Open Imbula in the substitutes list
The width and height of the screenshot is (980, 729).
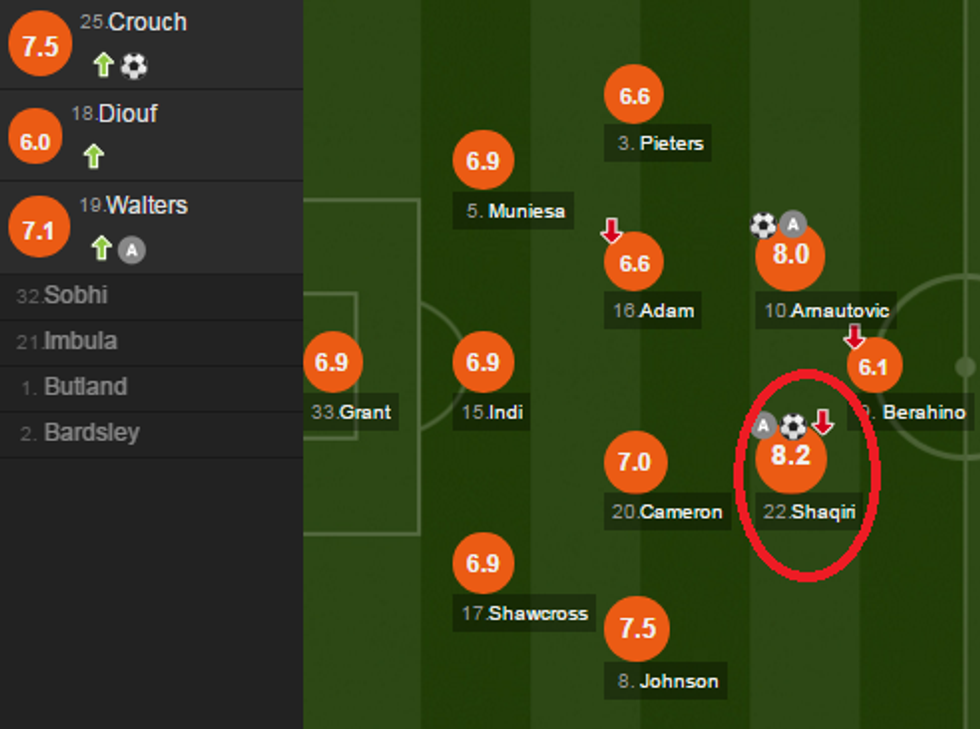pos(80,341)
